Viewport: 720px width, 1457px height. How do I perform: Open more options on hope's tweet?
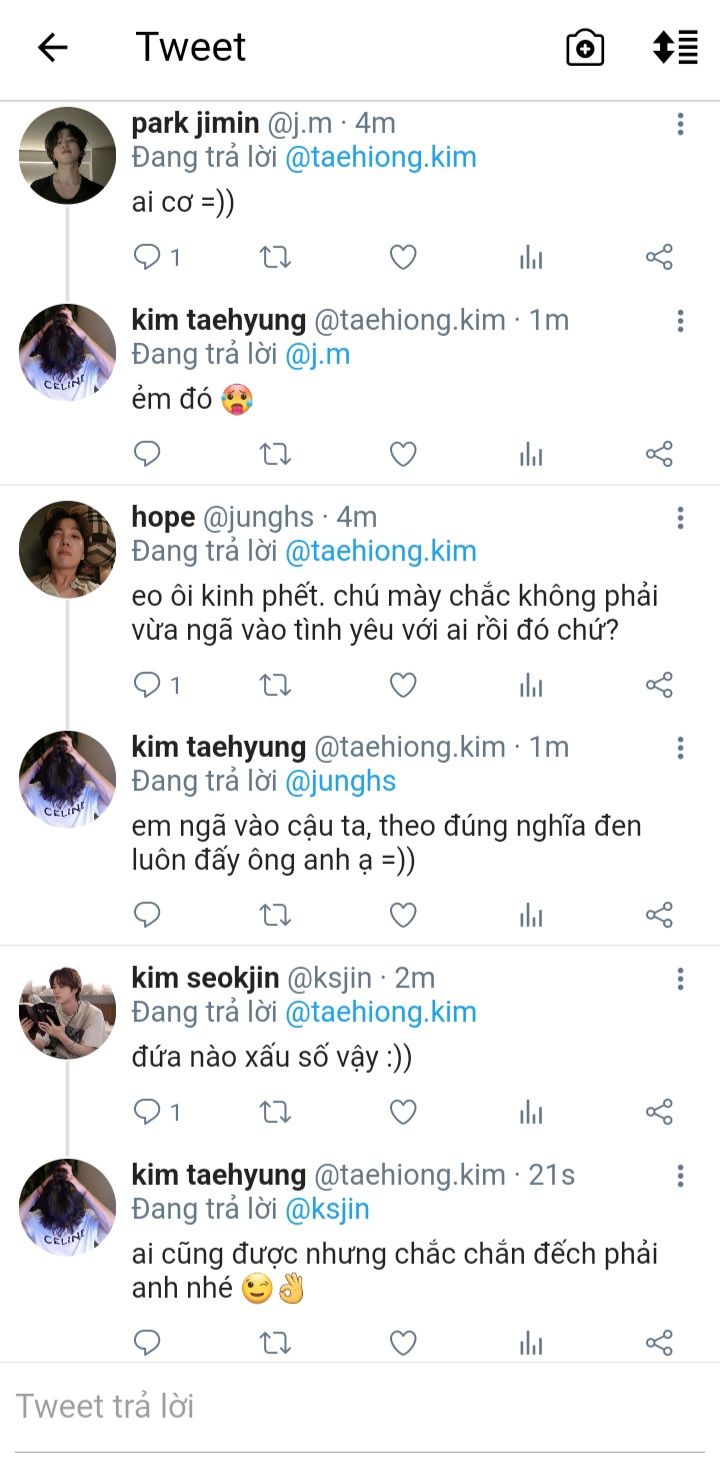tap(680, 518)
